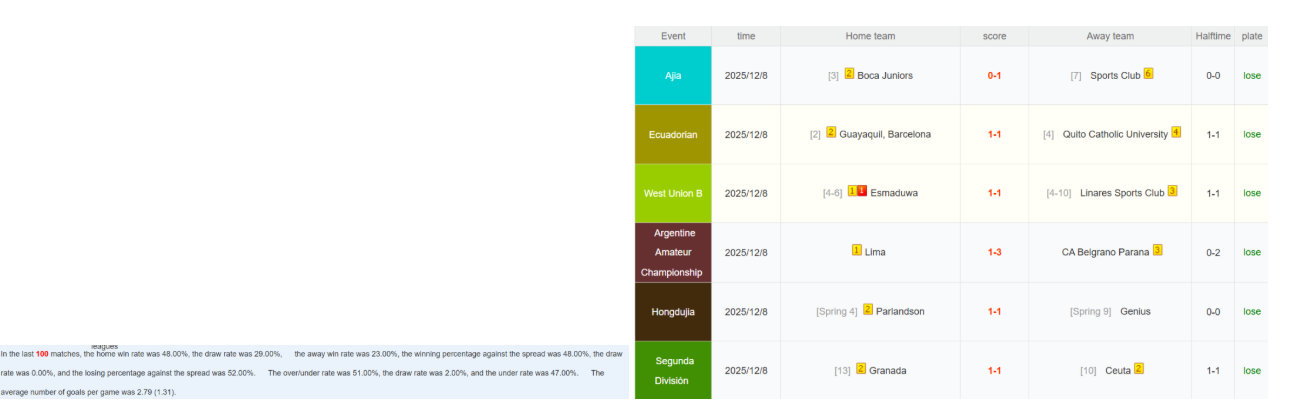Open the 1-3 score for Lima match
Image resolution: width=1306 pixels, height=415 pixels.
pyautogui.click(x=994, y=252)
